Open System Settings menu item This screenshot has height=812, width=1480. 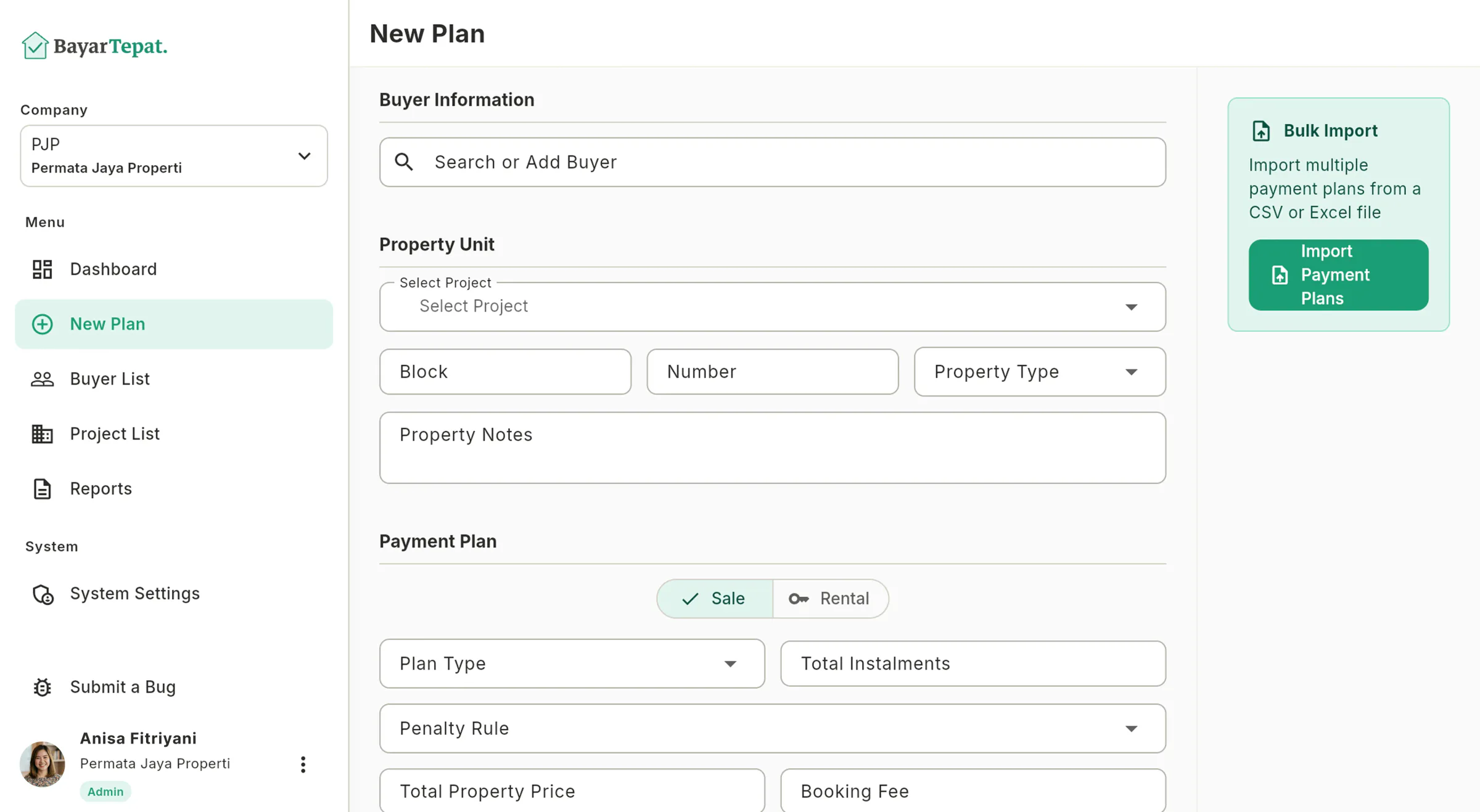click(174, 594)
